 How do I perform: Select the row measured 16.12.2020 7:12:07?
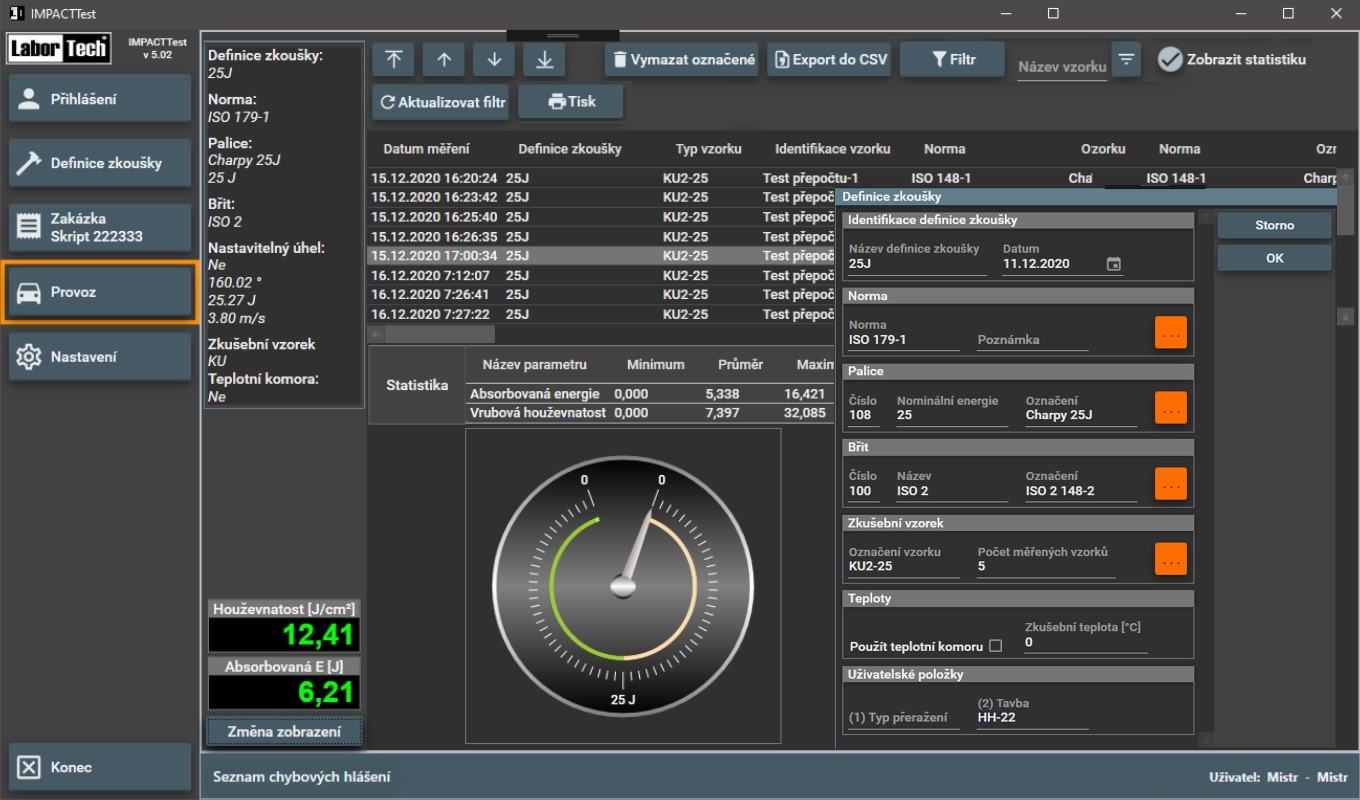pos(601,276)
